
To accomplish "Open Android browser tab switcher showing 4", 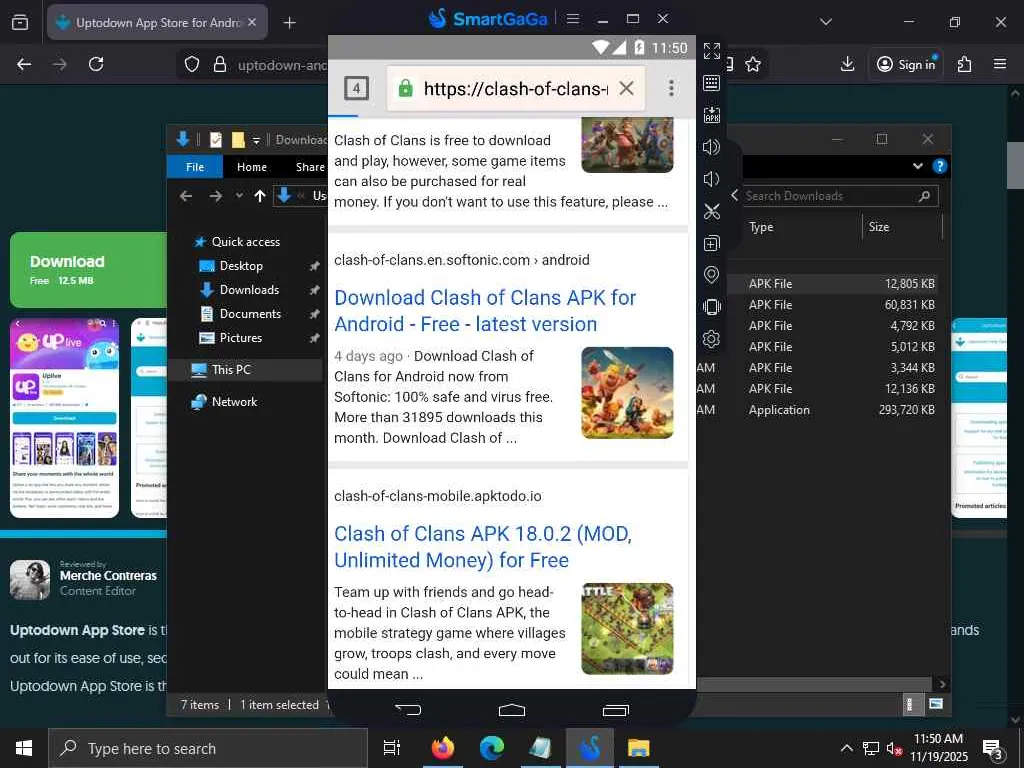I will point(357,88).
